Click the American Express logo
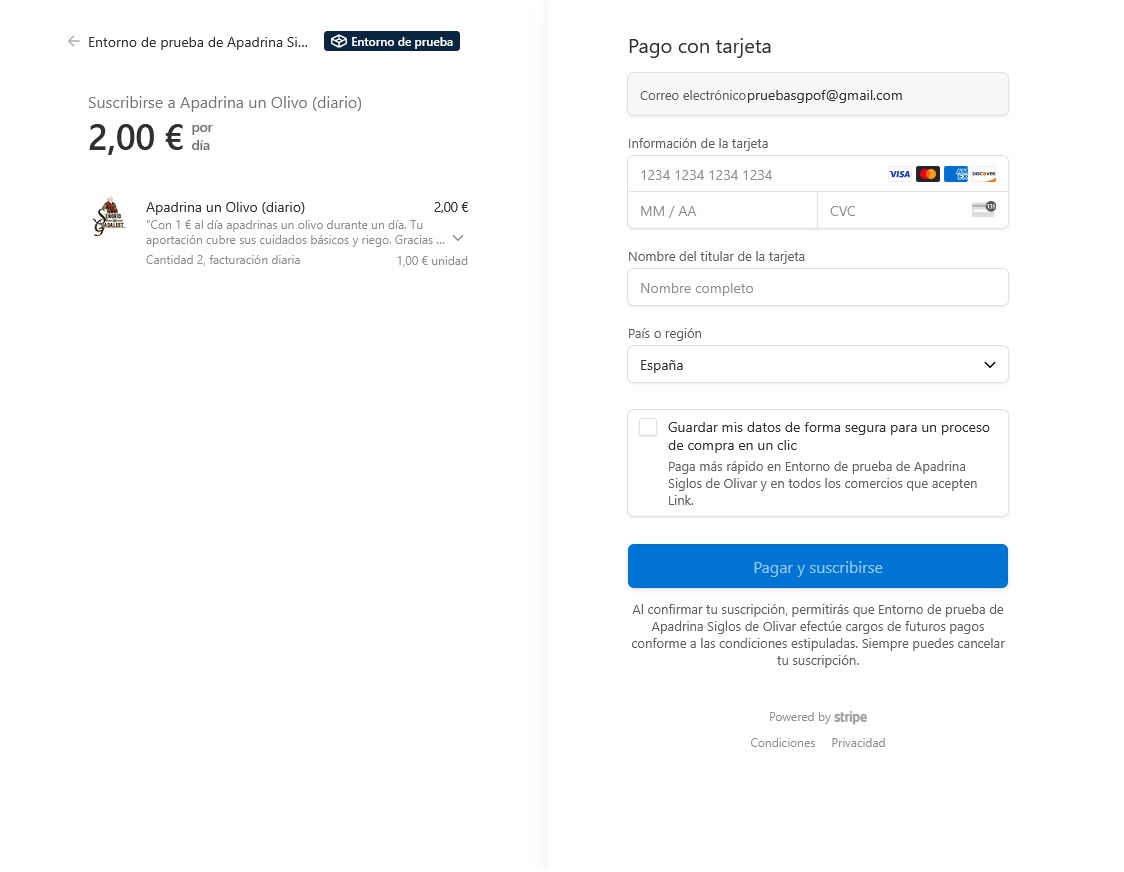 tap(956, 174)
